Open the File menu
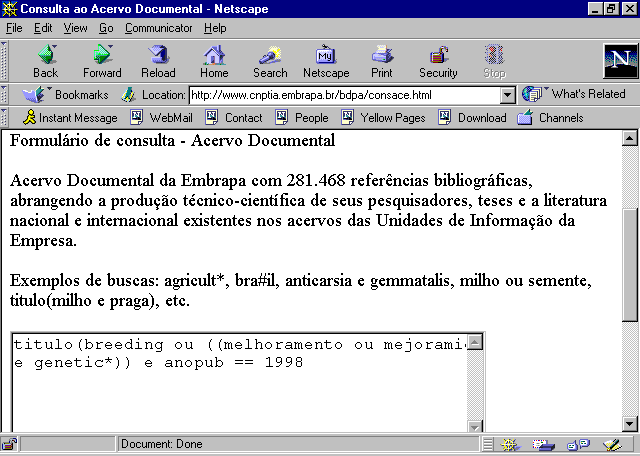This screenshot has height=456, width=640. point(14,28)
